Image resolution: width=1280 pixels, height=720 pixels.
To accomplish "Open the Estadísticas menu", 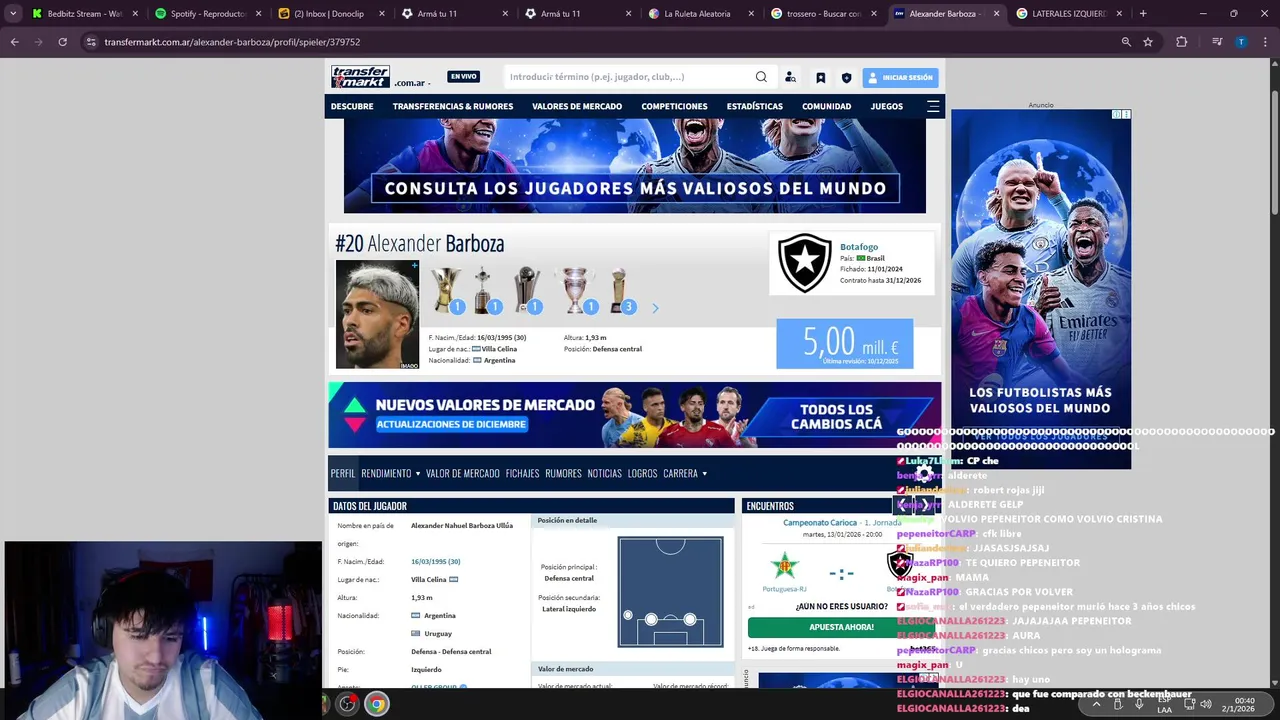I will tap(755, 106).
